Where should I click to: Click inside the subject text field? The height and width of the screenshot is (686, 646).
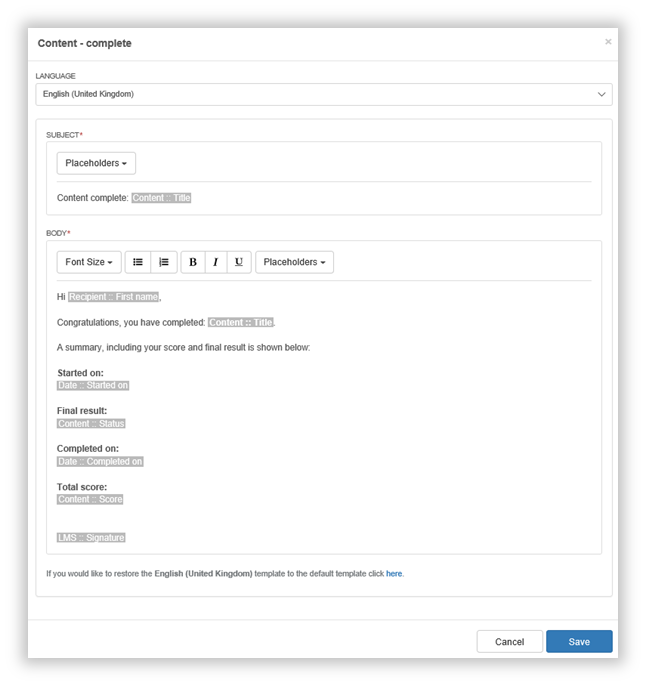pyautogui.click(x=324, y=198)
